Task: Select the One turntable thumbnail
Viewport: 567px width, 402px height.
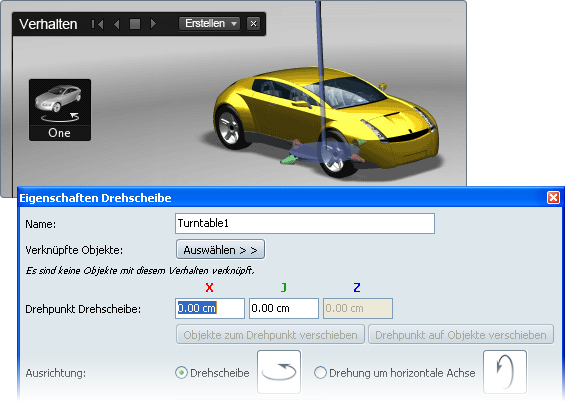Action: click(60, 110)
